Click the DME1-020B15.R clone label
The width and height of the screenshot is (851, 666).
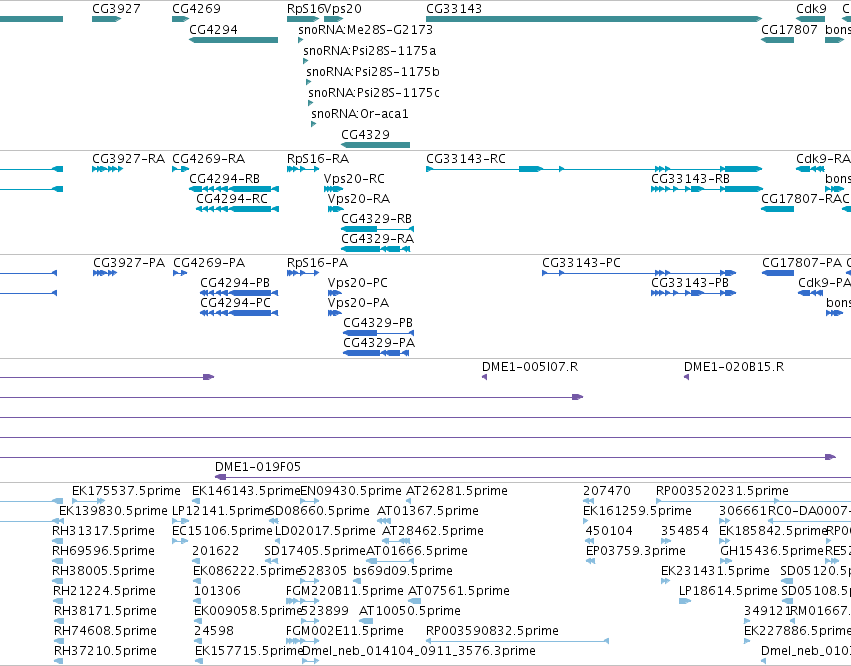tap(734, 367)
